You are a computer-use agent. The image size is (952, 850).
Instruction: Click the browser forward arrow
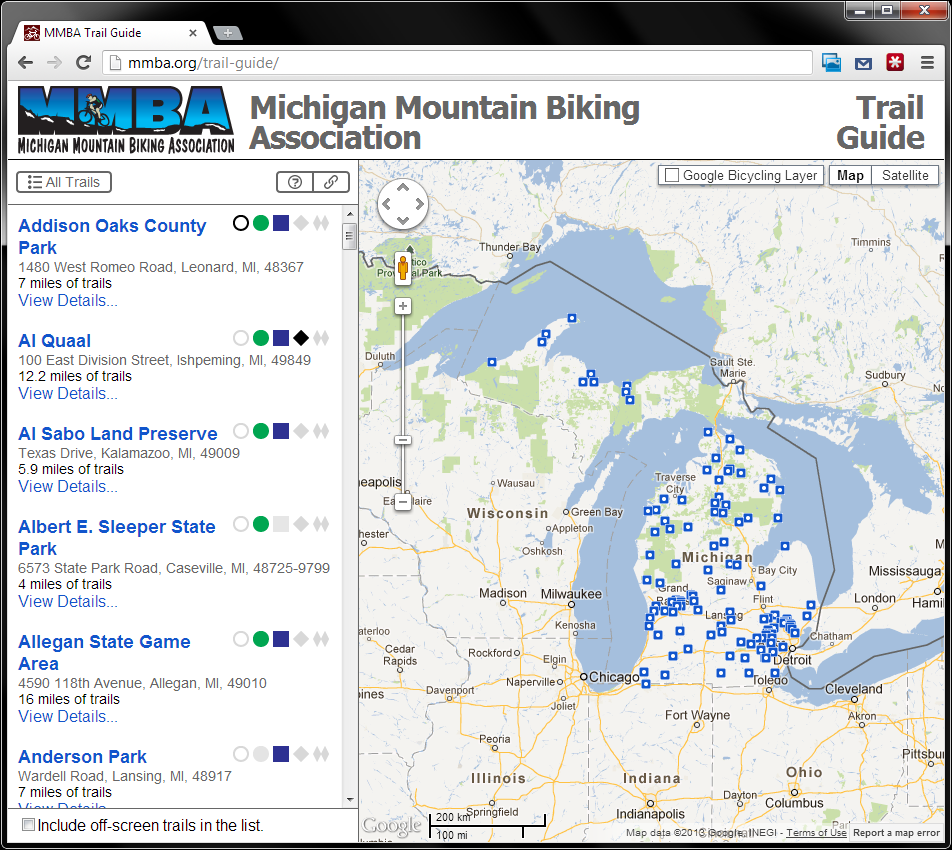tap(55, 63)
